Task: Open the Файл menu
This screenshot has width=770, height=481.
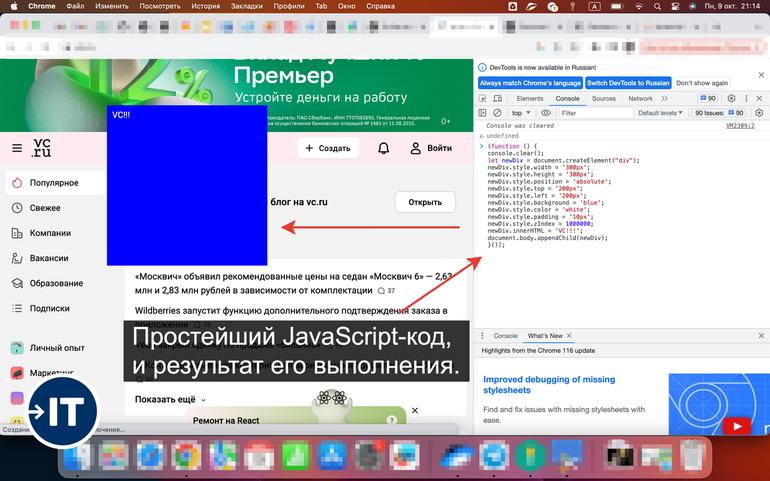Action: 75,6
